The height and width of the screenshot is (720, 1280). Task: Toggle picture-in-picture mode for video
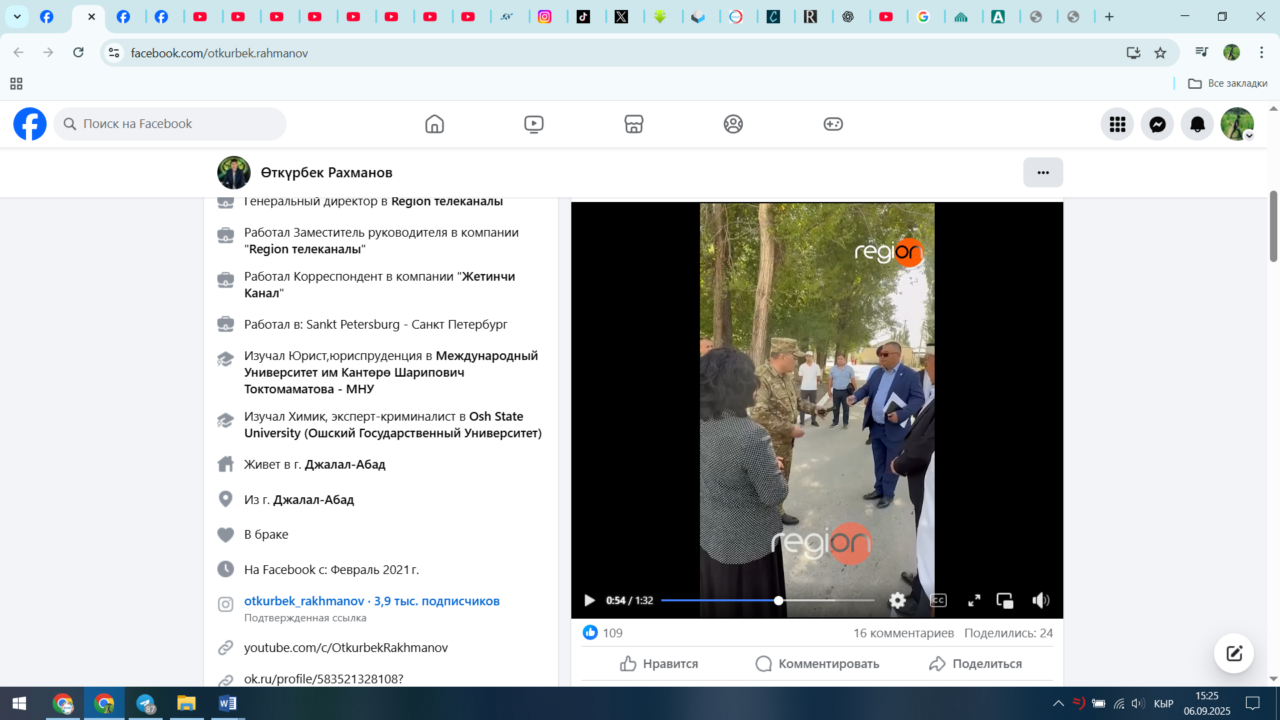click(x=1005, y=600)
